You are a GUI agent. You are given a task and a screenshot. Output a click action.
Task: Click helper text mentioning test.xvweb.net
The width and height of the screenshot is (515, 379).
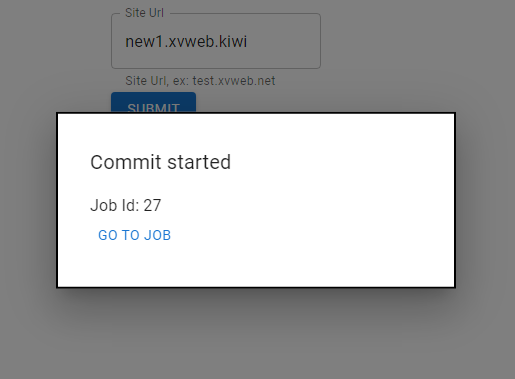200,81
